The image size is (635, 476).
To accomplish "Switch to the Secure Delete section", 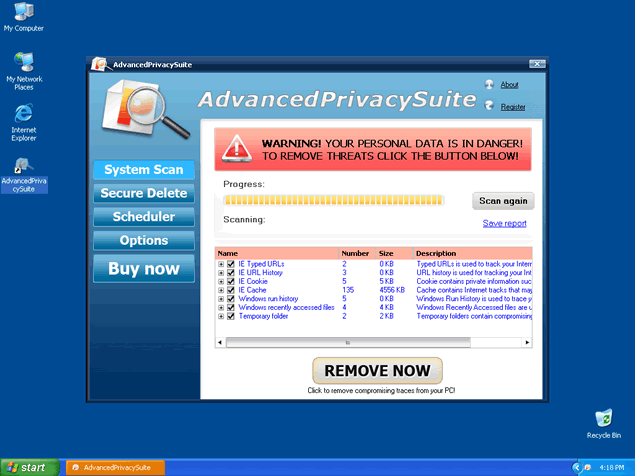I will (144, 193).
